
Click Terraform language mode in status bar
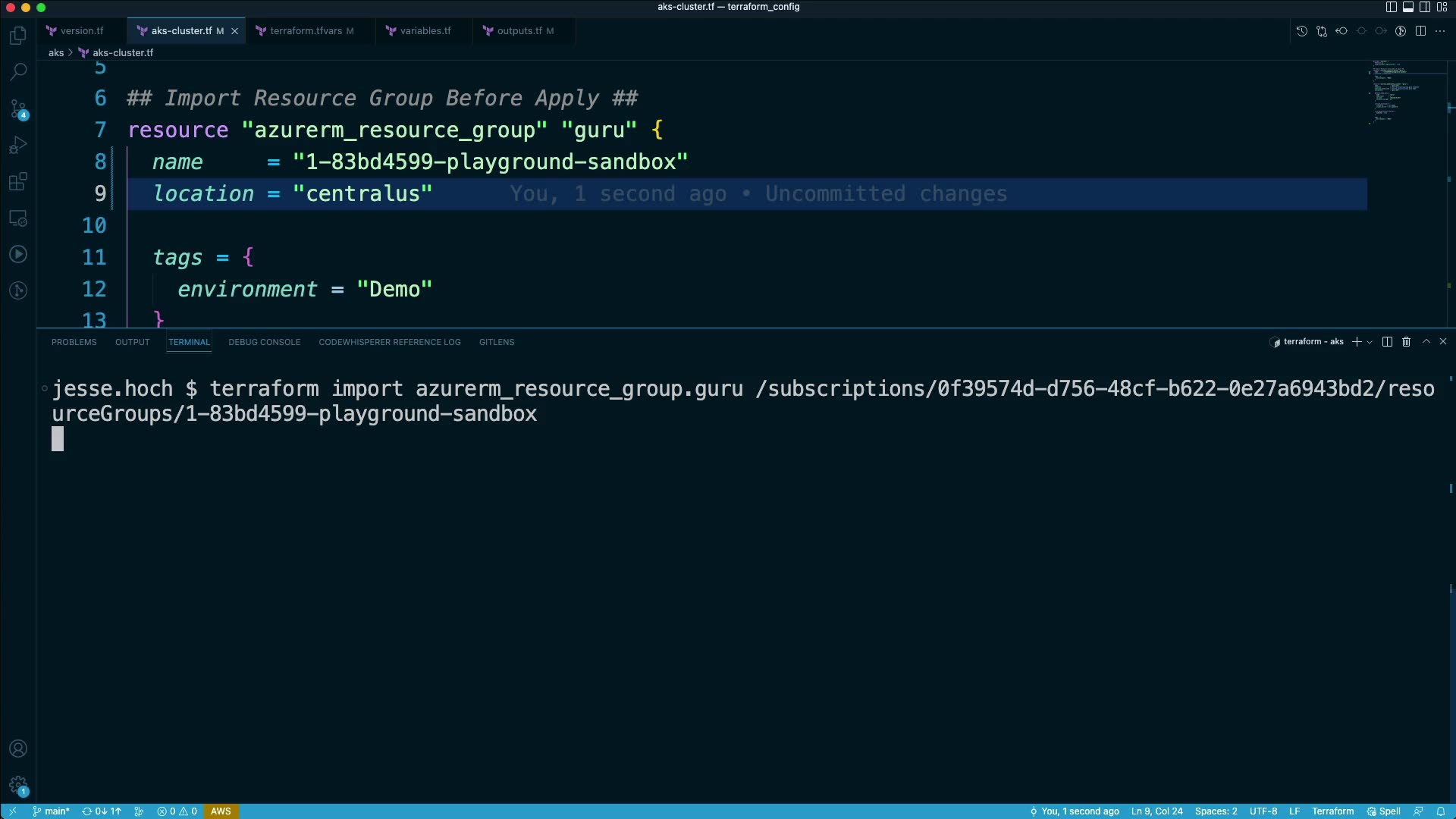coord(1332,811)
